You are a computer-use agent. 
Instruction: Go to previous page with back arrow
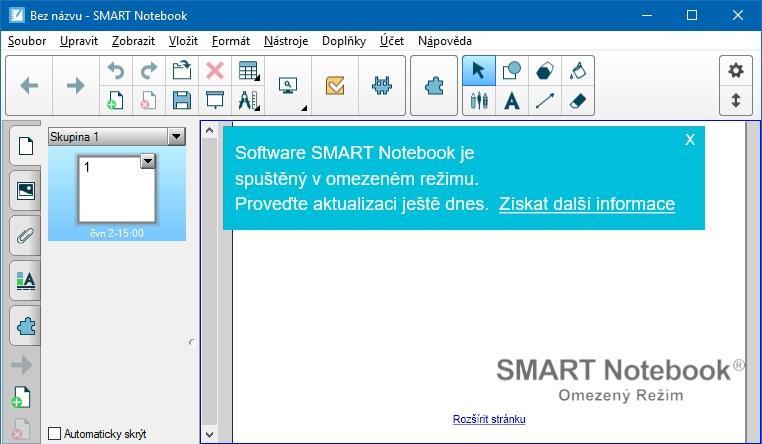(29, 86)
